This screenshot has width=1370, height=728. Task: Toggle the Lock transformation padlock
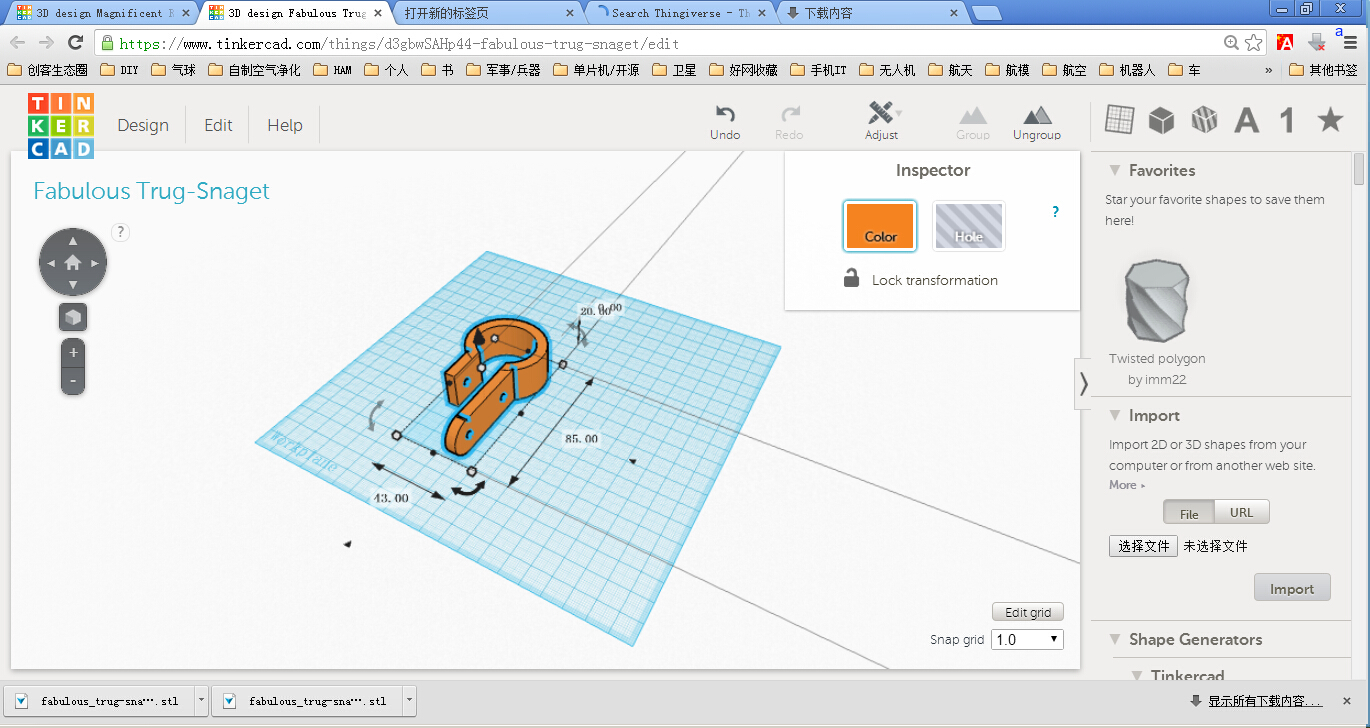tap(852, 279)
